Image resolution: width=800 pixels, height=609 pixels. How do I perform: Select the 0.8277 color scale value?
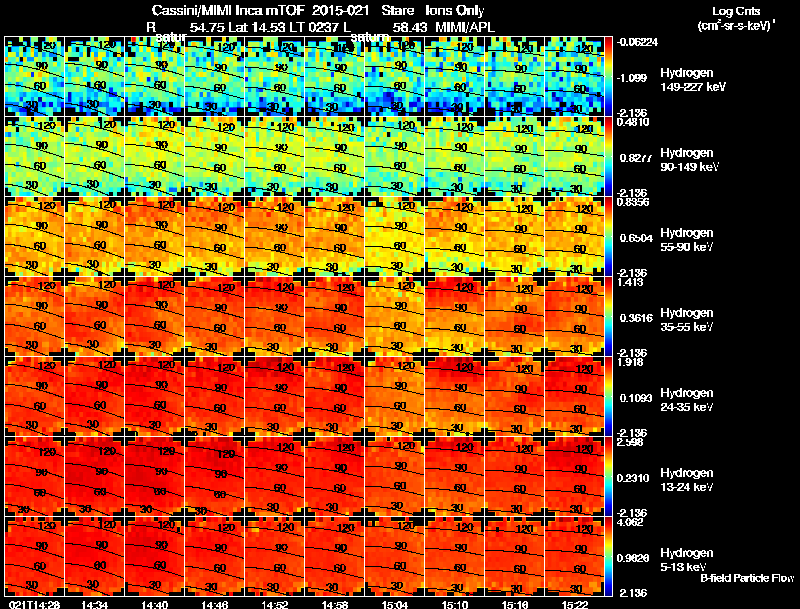click(636, 158)
